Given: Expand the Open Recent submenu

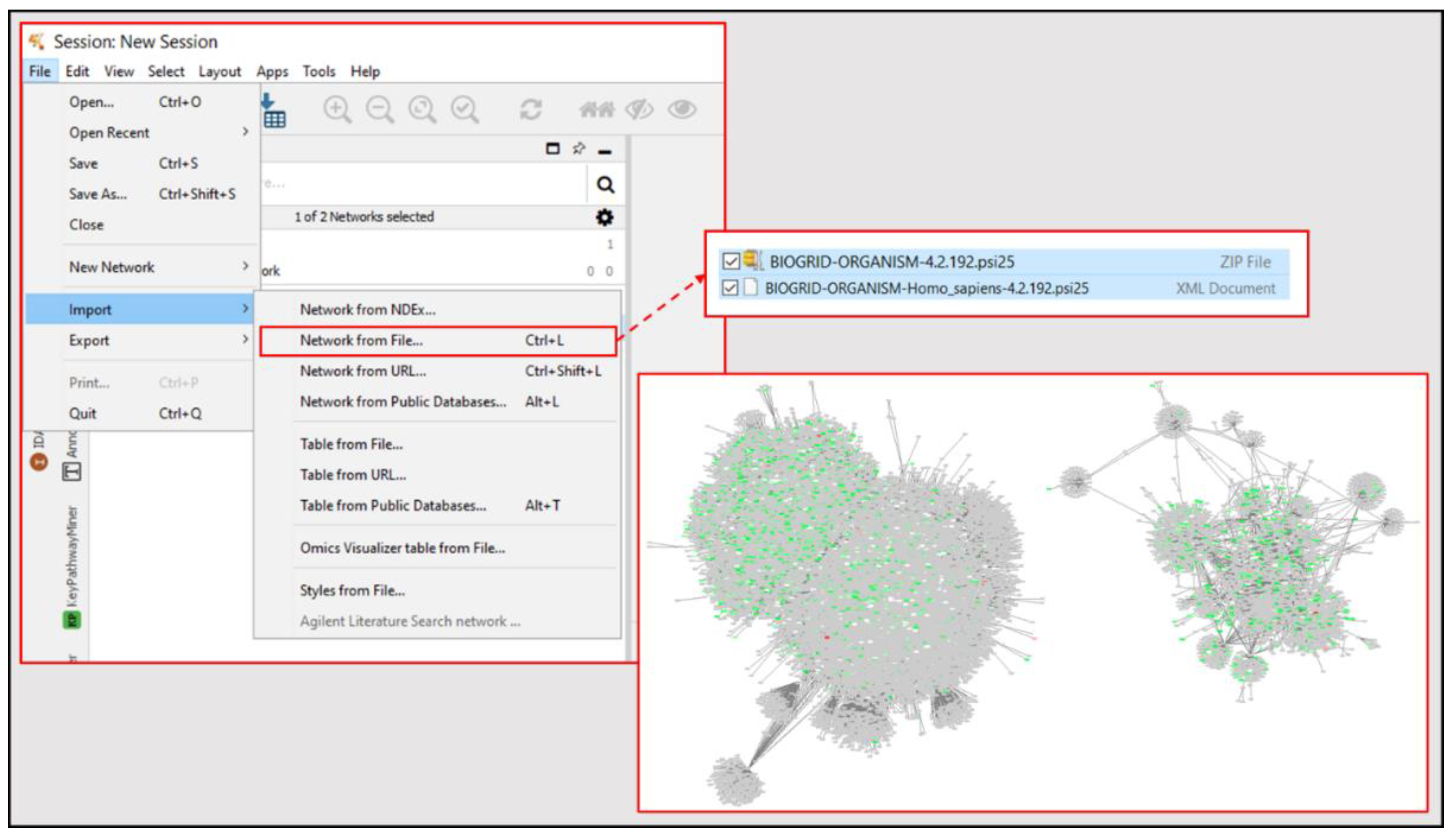Looking at the screenshot, I should click(x=156, y=133).
